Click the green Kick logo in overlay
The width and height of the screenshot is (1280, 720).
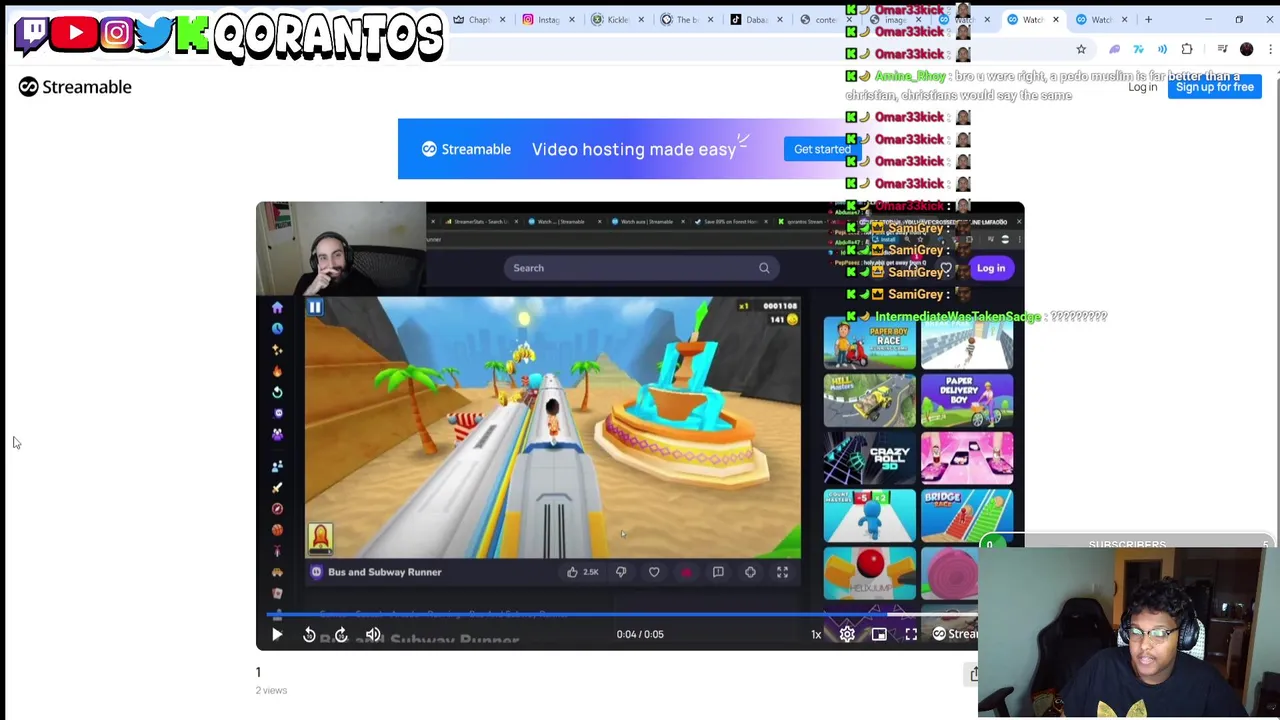click(192, 35)
